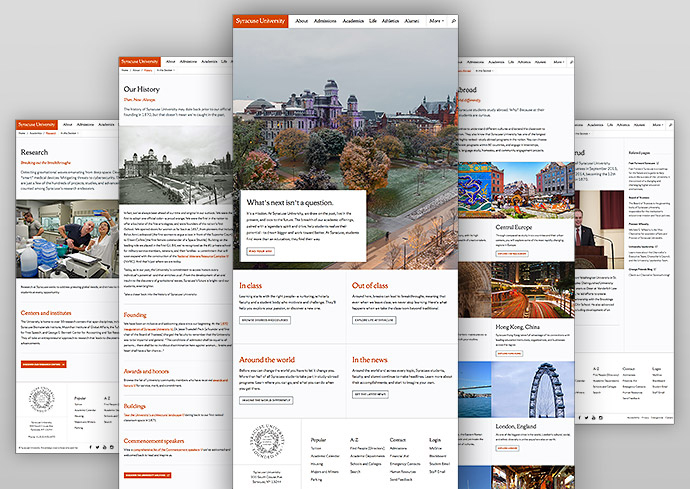Viewport: 690px width, 489px height.
Task: Click university seal in center homepage footer
Action: point(267,441)
